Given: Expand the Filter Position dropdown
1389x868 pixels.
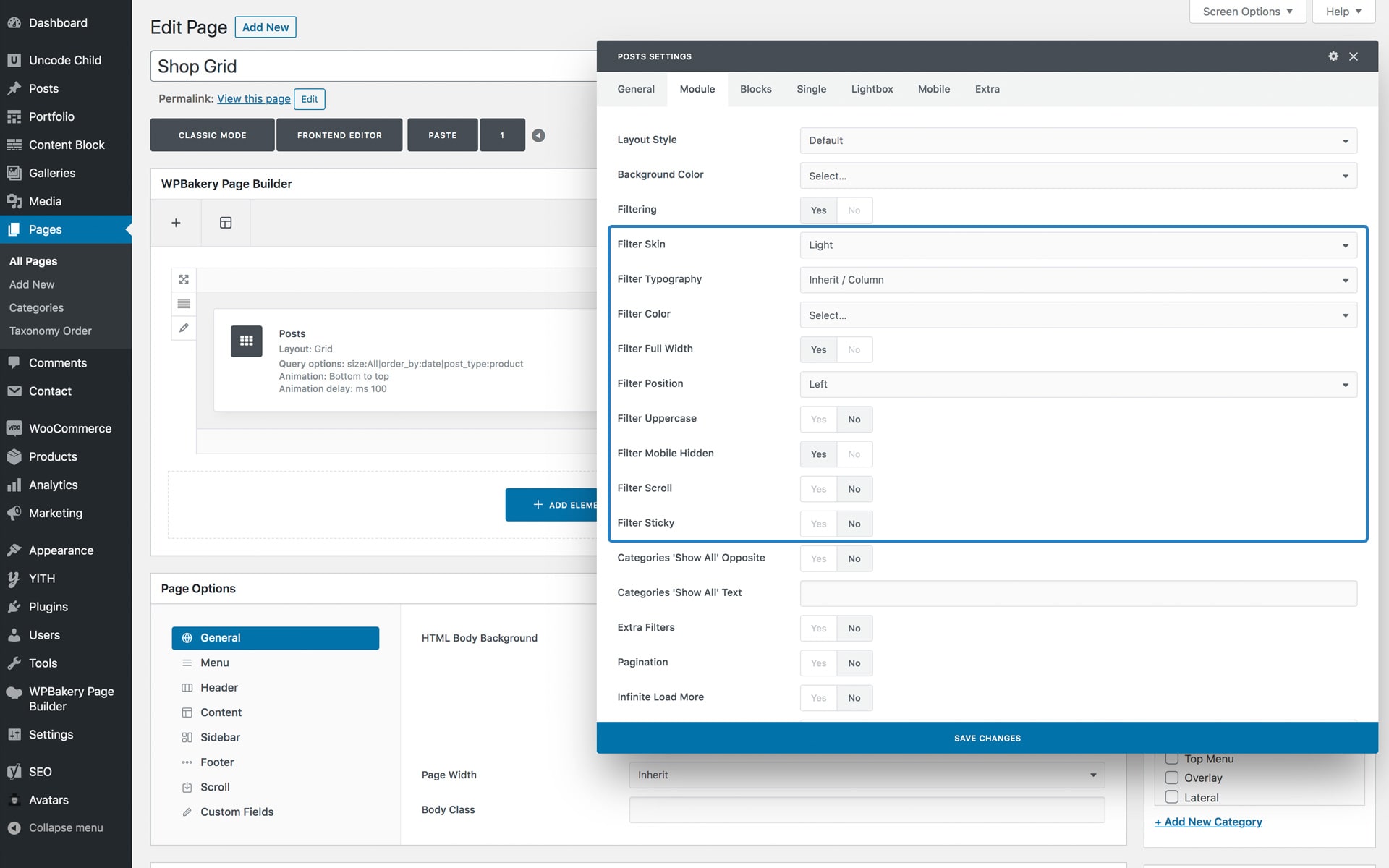Looking at the screenshot, I should (1078, 384).
